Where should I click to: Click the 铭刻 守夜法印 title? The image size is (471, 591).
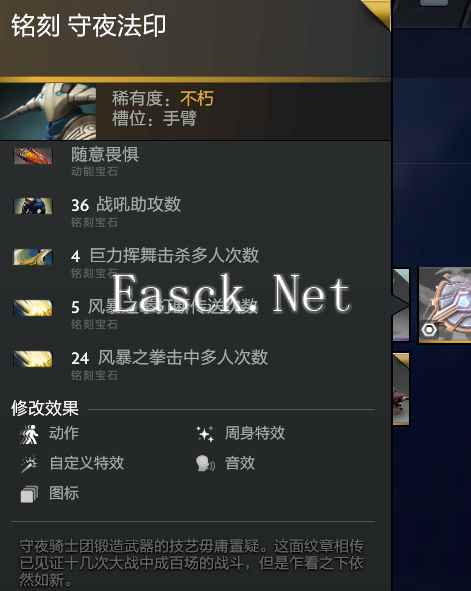[x=89, y=26]
